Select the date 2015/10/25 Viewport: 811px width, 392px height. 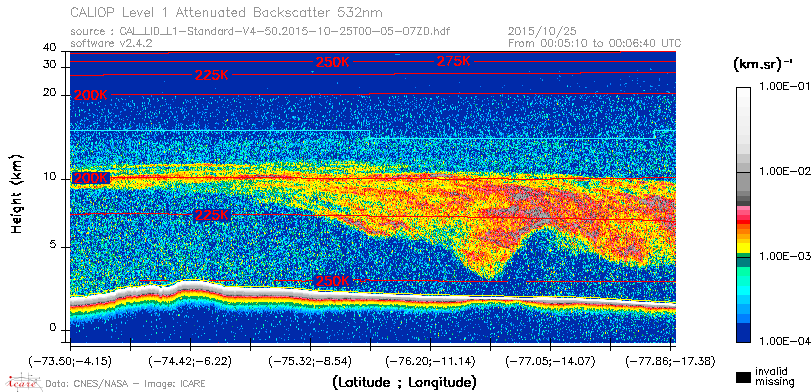tap(542, 32)
